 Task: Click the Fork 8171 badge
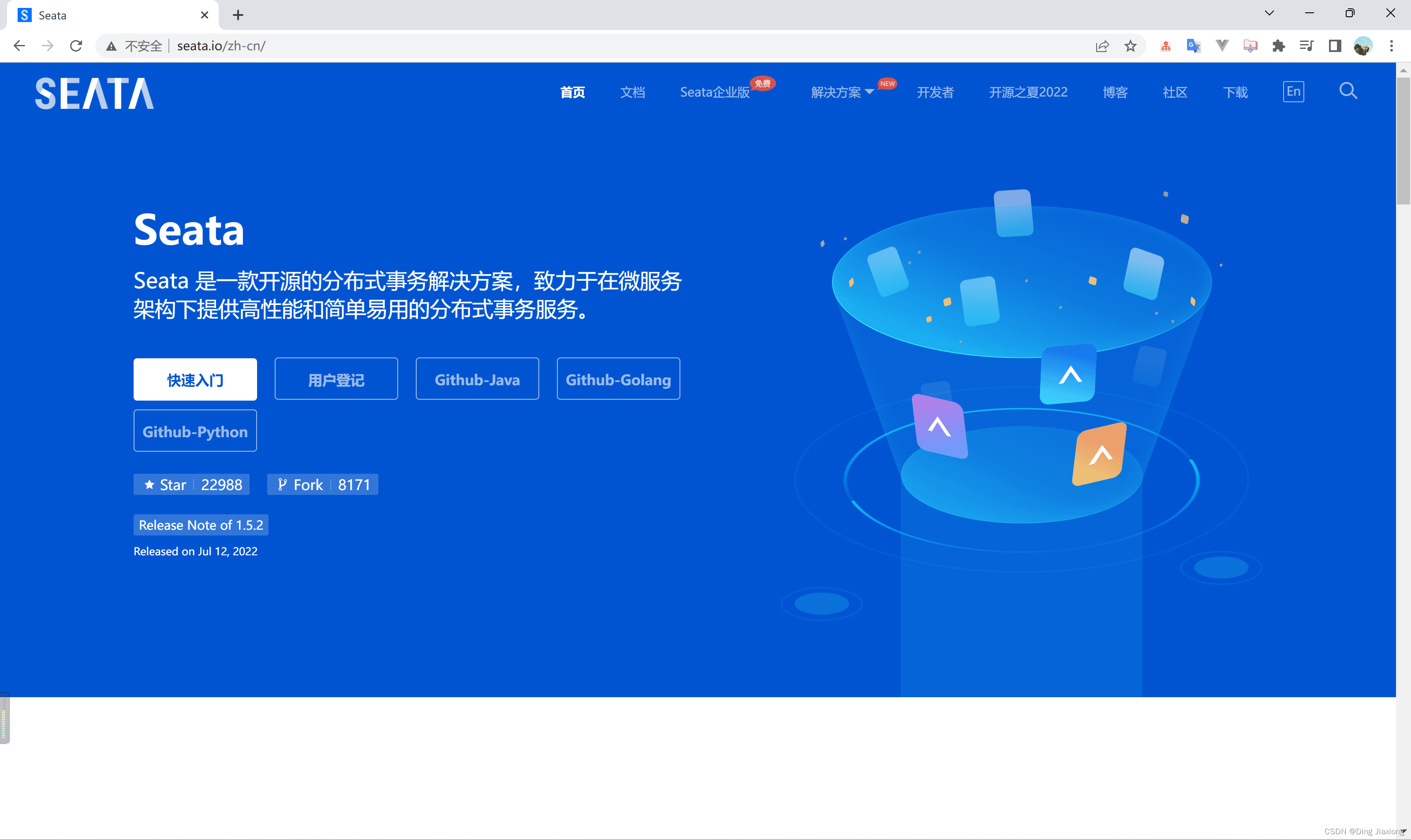click(x=323, y=484)
